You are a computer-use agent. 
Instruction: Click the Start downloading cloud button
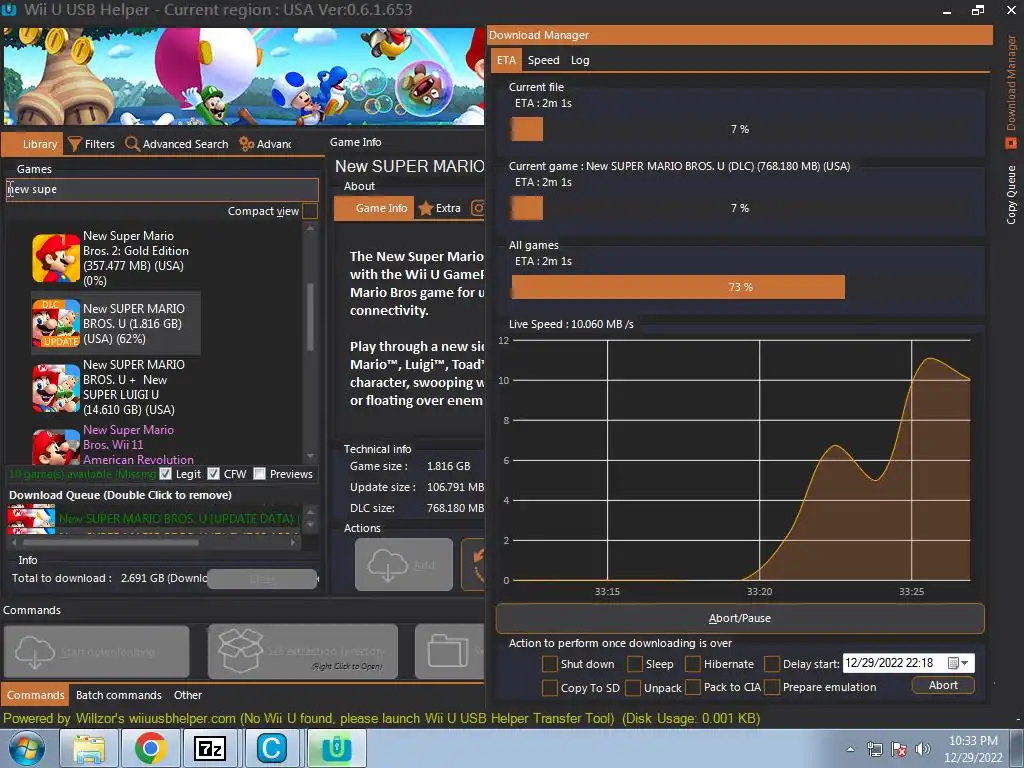(x=97, y=652)
